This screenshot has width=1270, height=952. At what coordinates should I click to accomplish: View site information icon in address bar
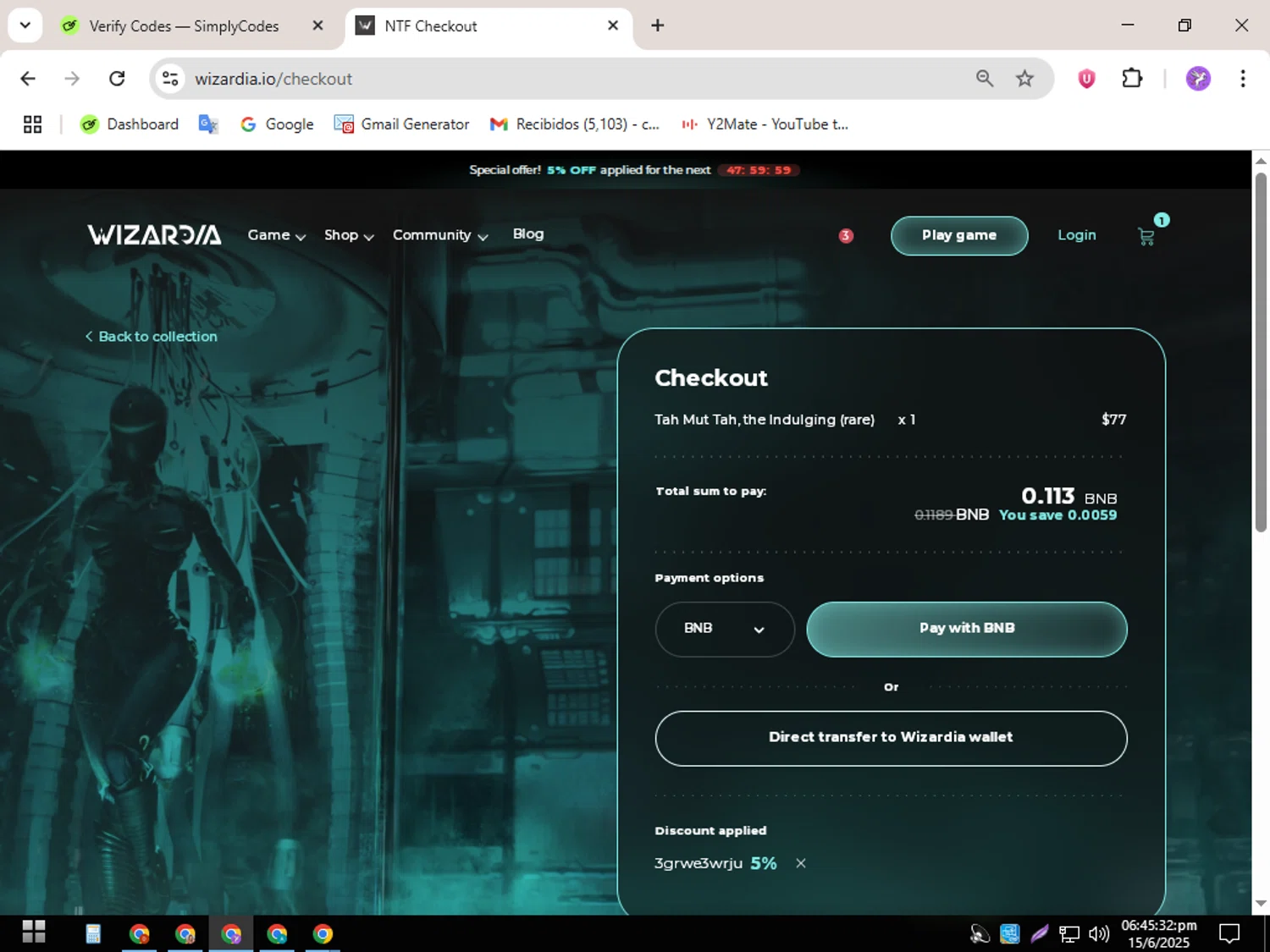[x=170, y=79]
